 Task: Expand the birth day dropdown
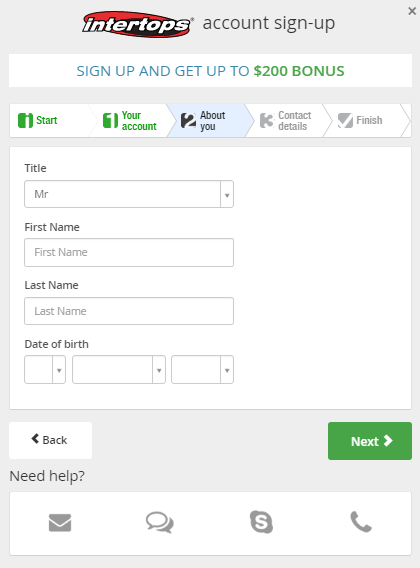[x=45, y=369]
